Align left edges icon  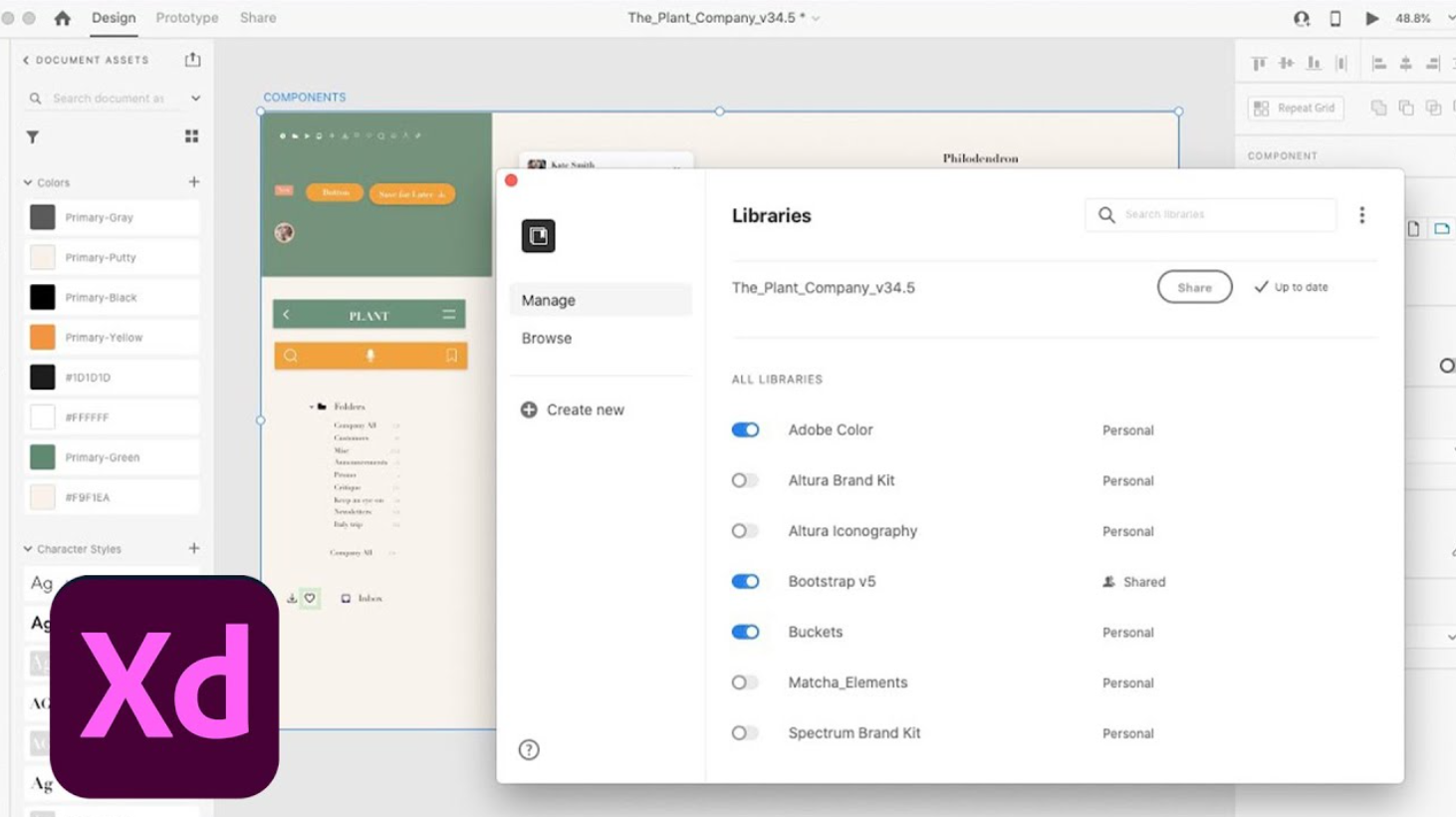click(x=1379, y=64)
